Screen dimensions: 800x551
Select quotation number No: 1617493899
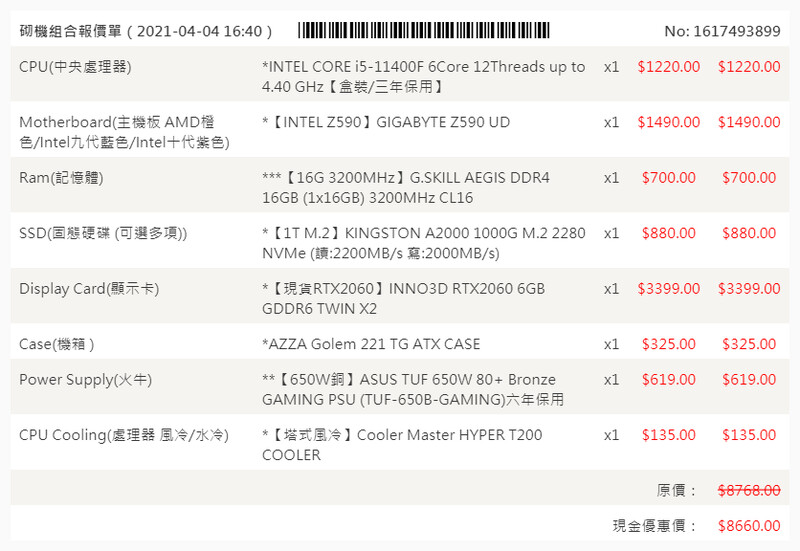pos(722,31)
